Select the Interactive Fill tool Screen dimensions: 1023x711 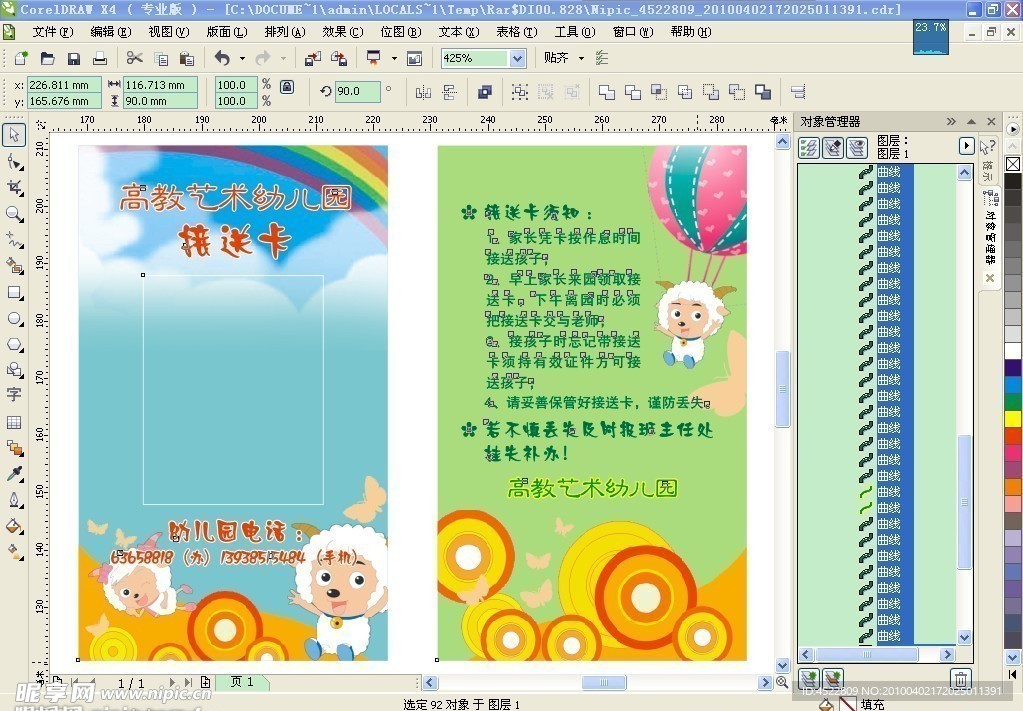(x=14, y=552)
